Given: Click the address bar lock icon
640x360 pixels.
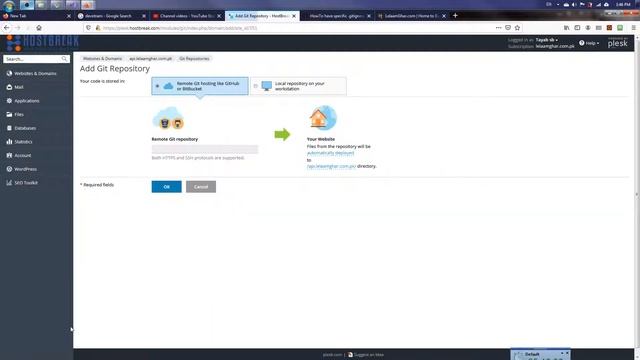Looking at the screenshot, I should coord(98,28).
